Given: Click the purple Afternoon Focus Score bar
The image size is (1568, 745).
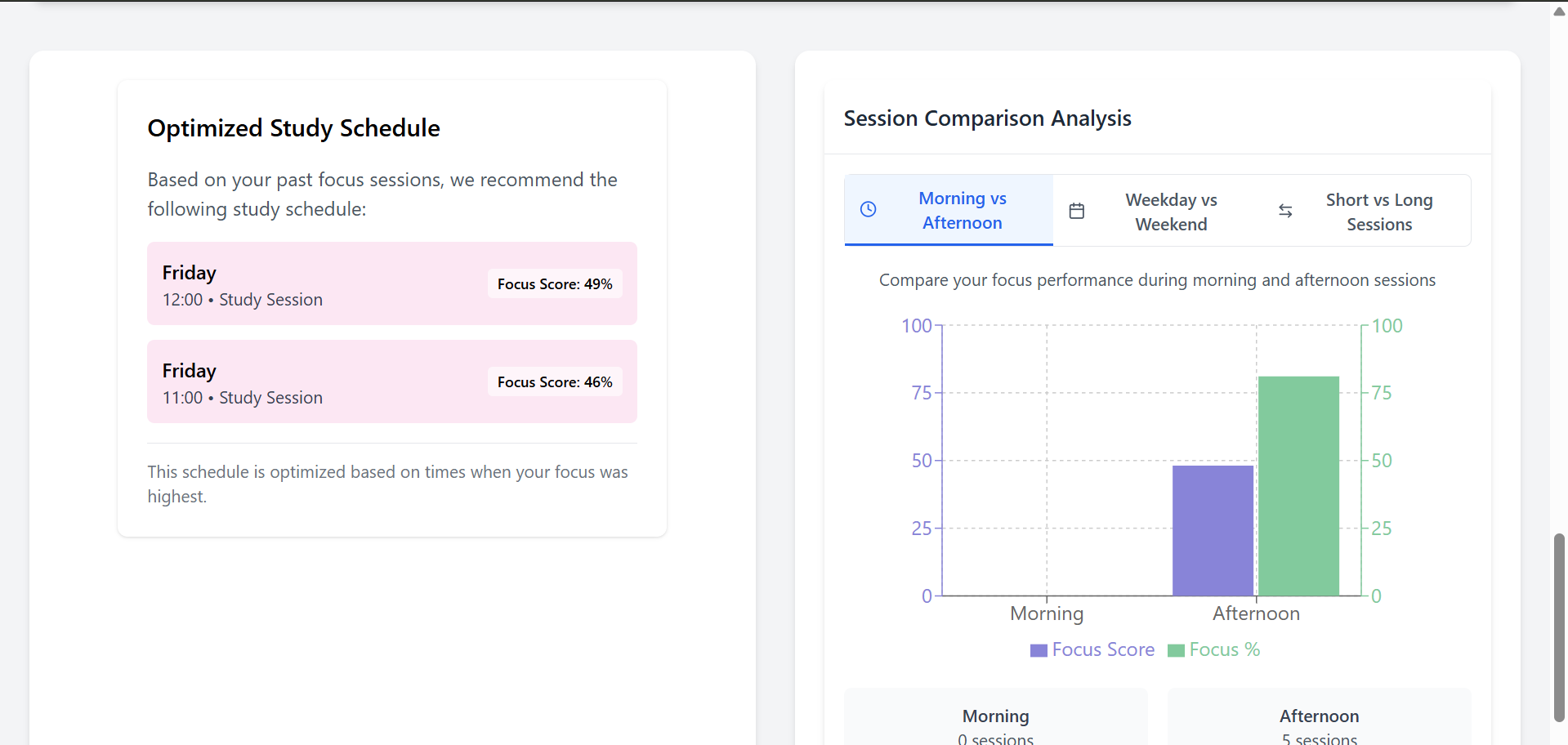Looking at the screenshot, I should (x=1213, y=531).
